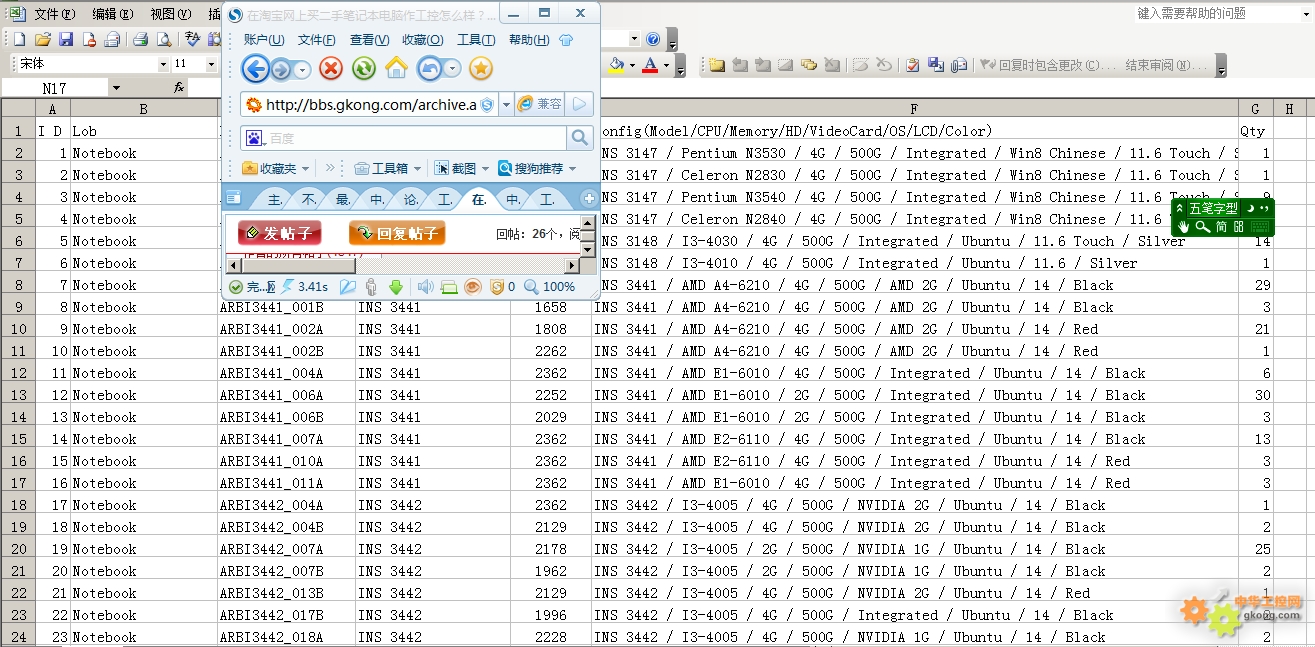The height and width of the screenshot is (647, 1315).
Task: Expand the font size 11 dropdown
Action: [x=211, y=64]
